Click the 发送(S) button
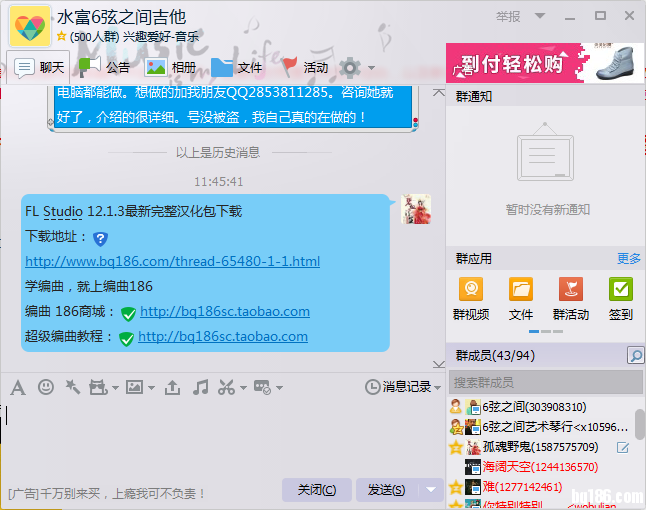 (x=386, y=490)
